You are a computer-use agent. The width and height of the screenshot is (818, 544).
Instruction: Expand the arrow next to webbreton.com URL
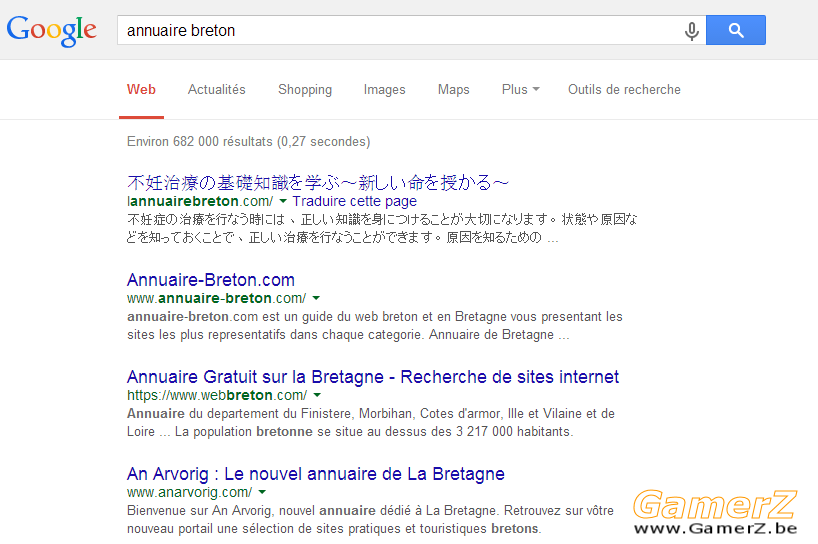317,395
